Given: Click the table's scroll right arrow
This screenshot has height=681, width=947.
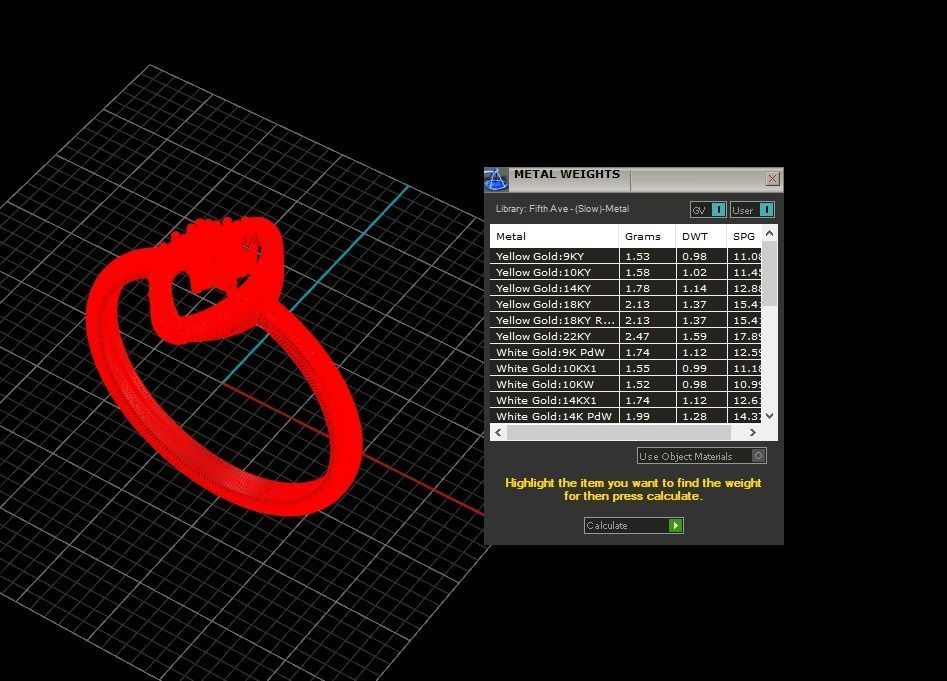Looking at the screenshot, I should pyautogui.click(x=753, y=432).
